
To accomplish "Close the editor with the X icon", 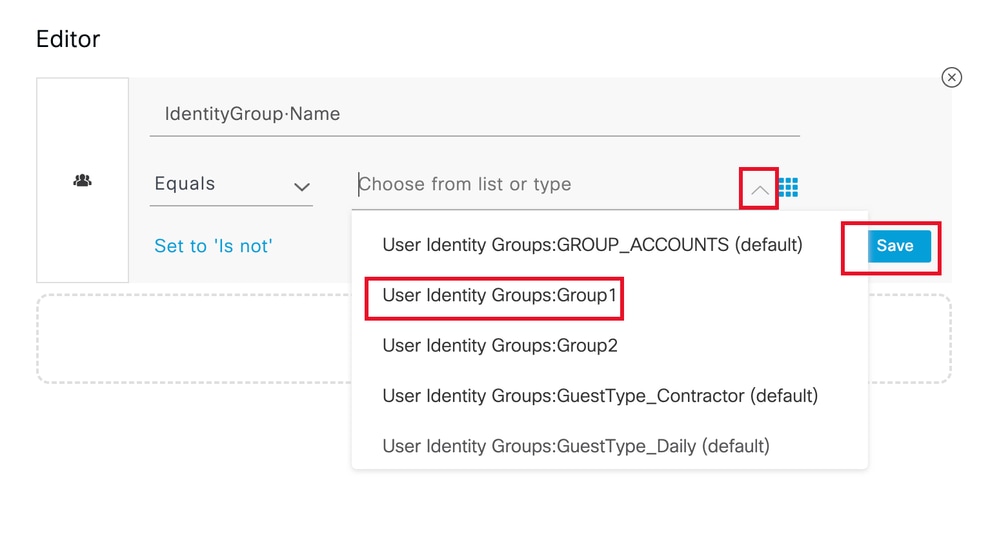I will click(x=951, y=77).
